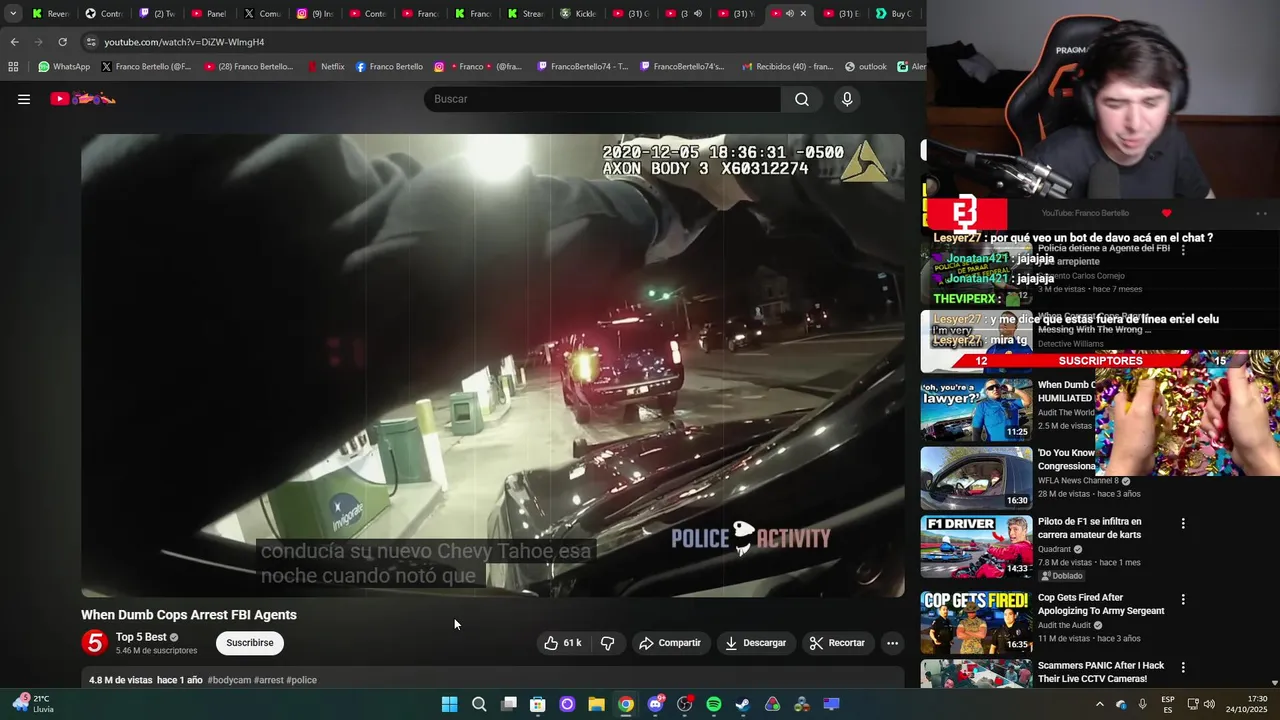Viewport: 1280px width, 720px height.
Task: Share the video via Compartir
Action: (670, 643)
